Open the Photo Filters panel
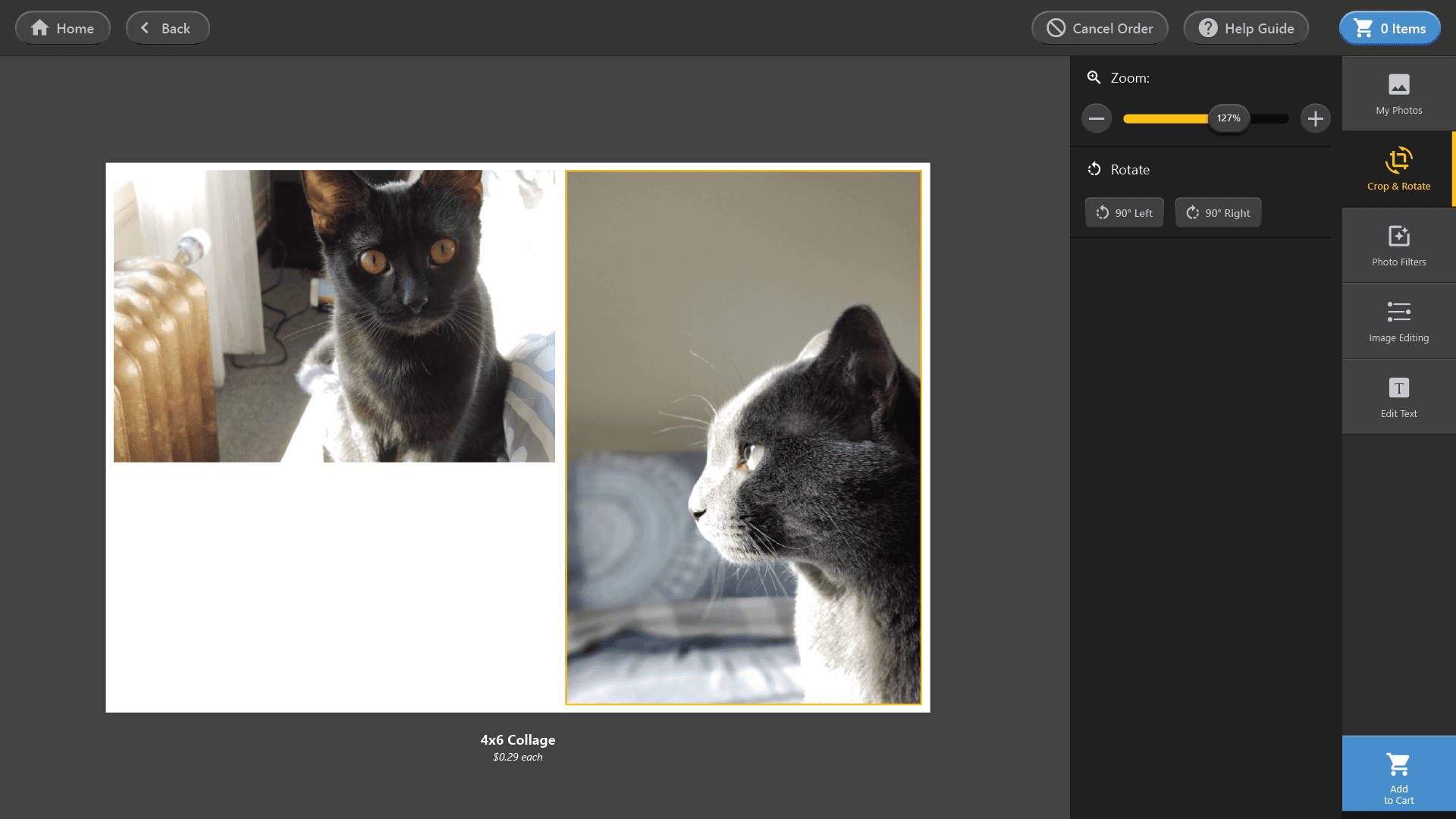 coord(1398,245)
